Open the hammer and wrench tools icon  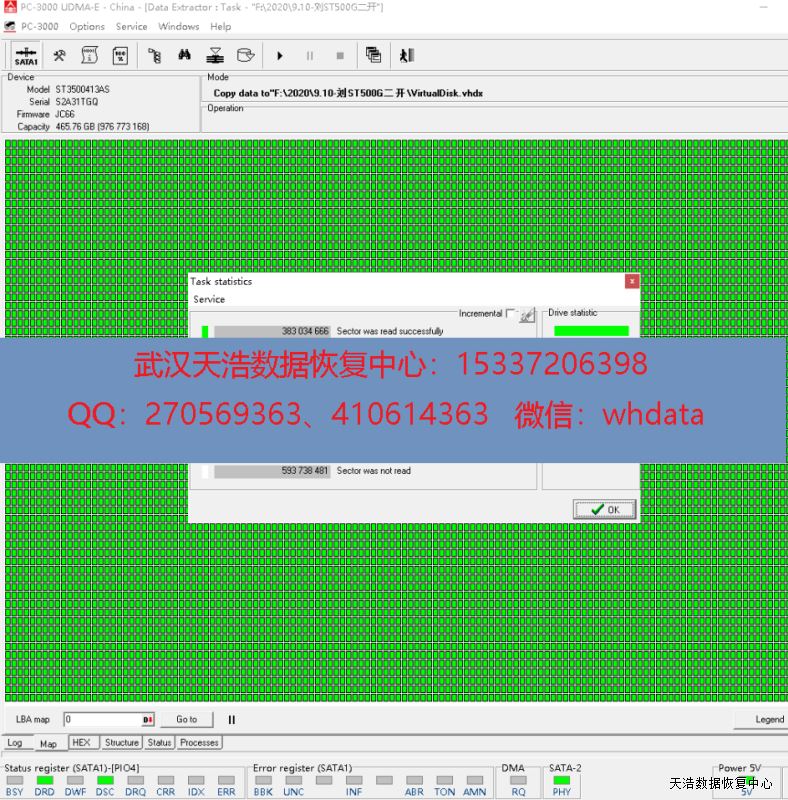pos(60,56)
